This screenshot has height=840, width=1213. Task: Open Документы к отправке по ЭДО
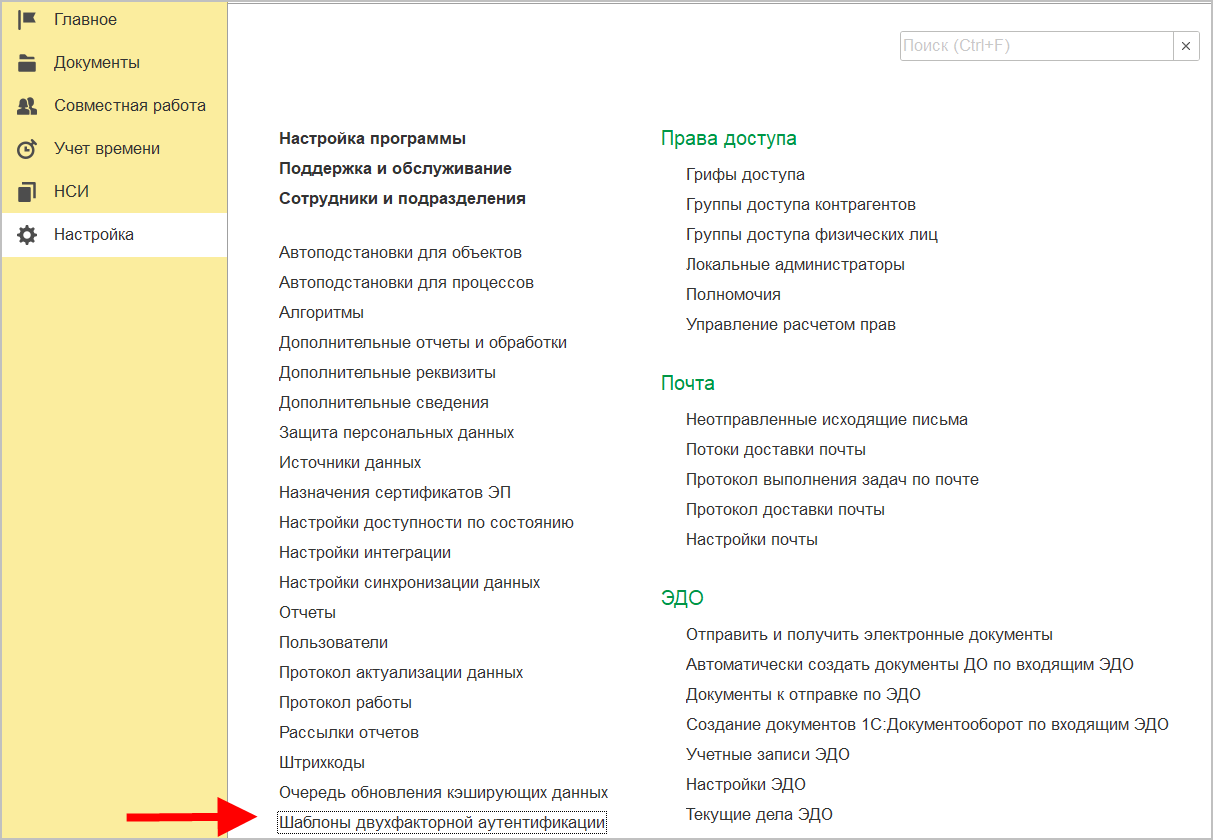coord(803,694)
